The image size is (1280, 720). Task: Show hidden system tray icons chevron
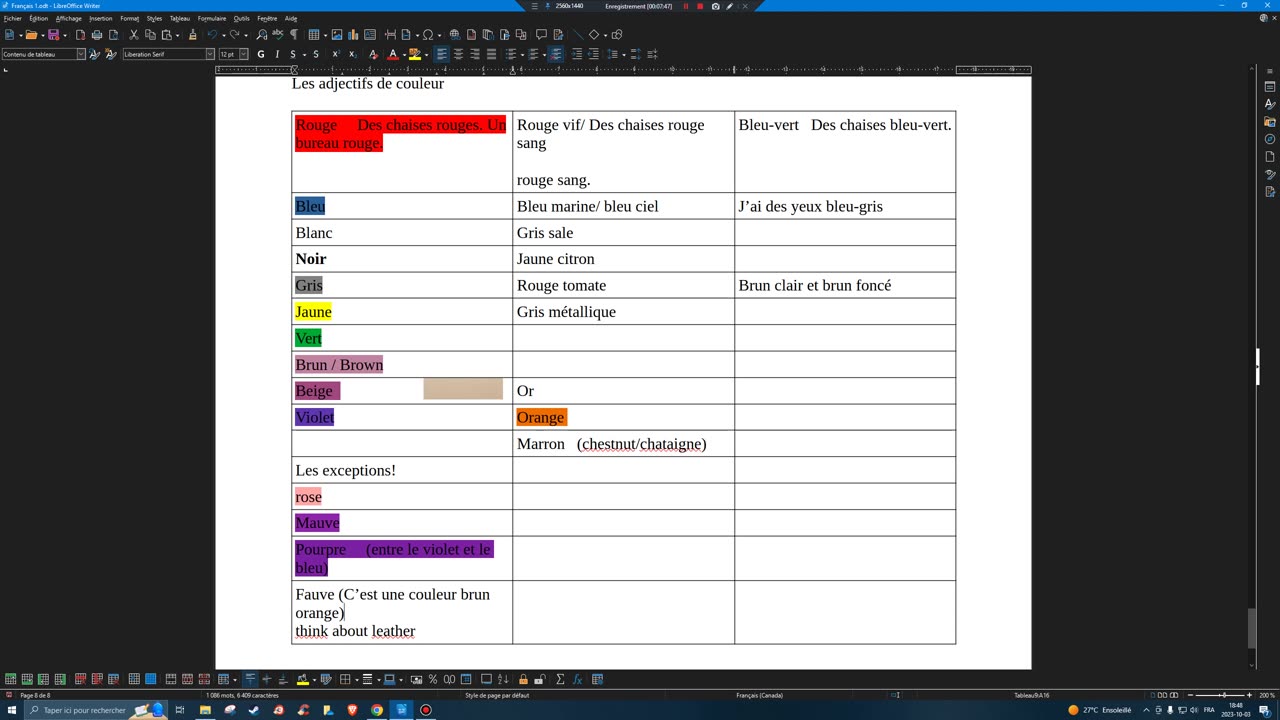click(1146, 710)
